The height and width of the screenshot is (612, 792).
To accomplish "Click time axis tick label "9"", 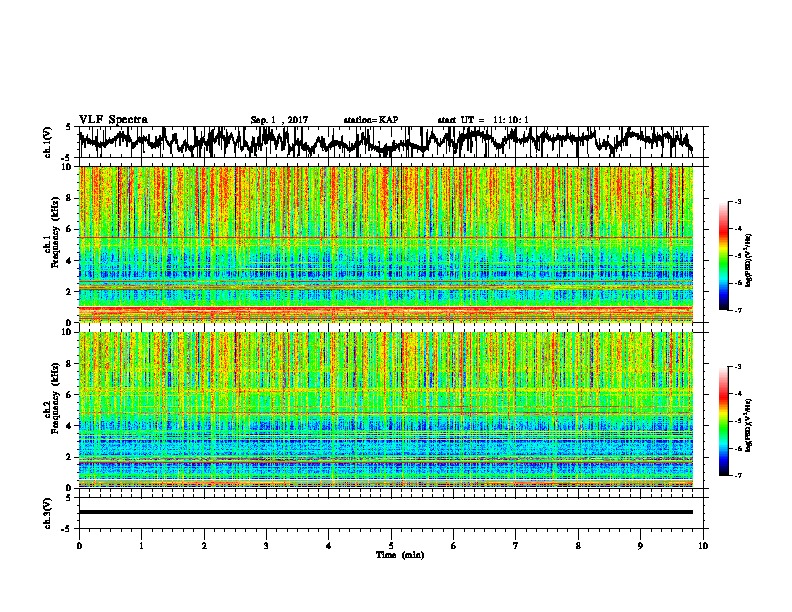I will coord(640,546).
